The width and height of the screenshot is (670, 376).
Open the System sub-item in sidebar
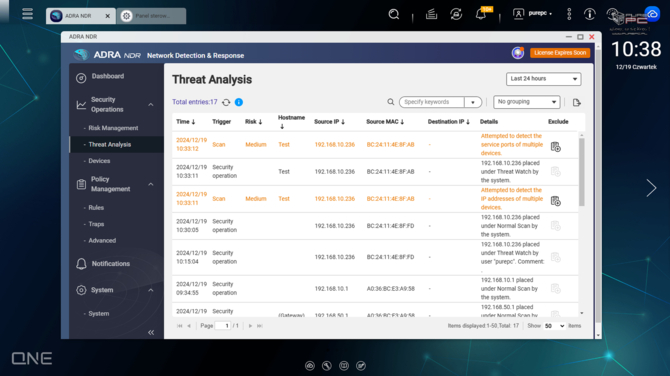point(98,314)
